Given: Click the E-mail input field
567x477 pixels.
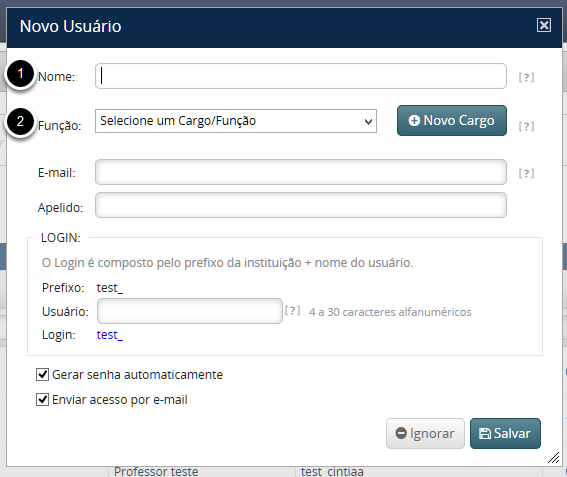Looking at the screenshot, I should pos(300,172).
